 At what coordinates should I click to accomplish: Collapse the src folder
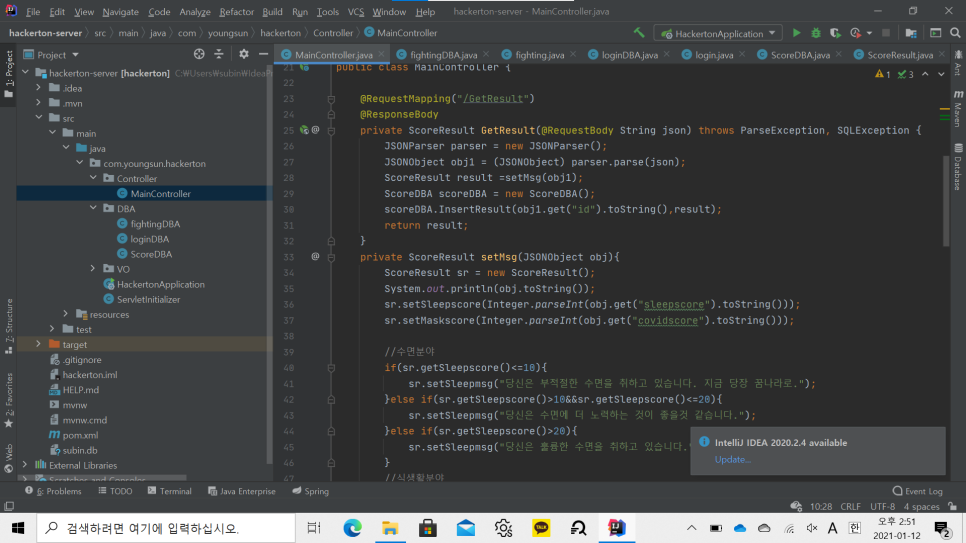(x=39, y=118)
